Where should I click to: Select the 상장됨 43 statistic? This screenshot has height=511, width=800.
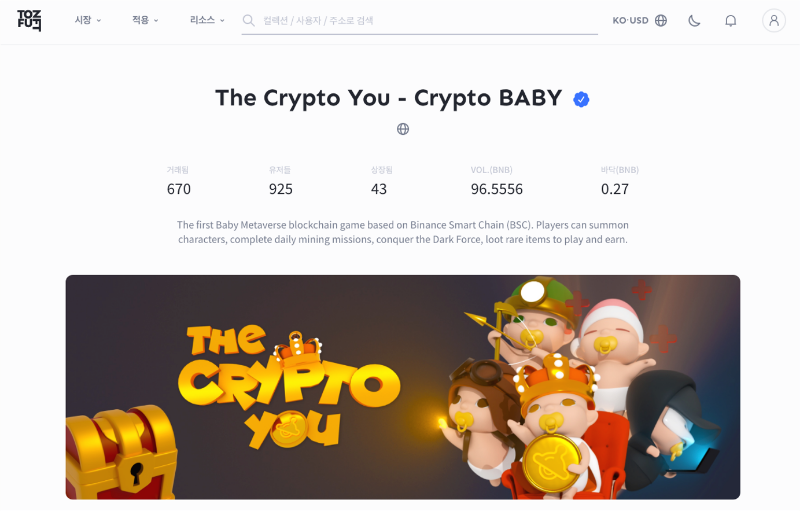pos(382,181)
